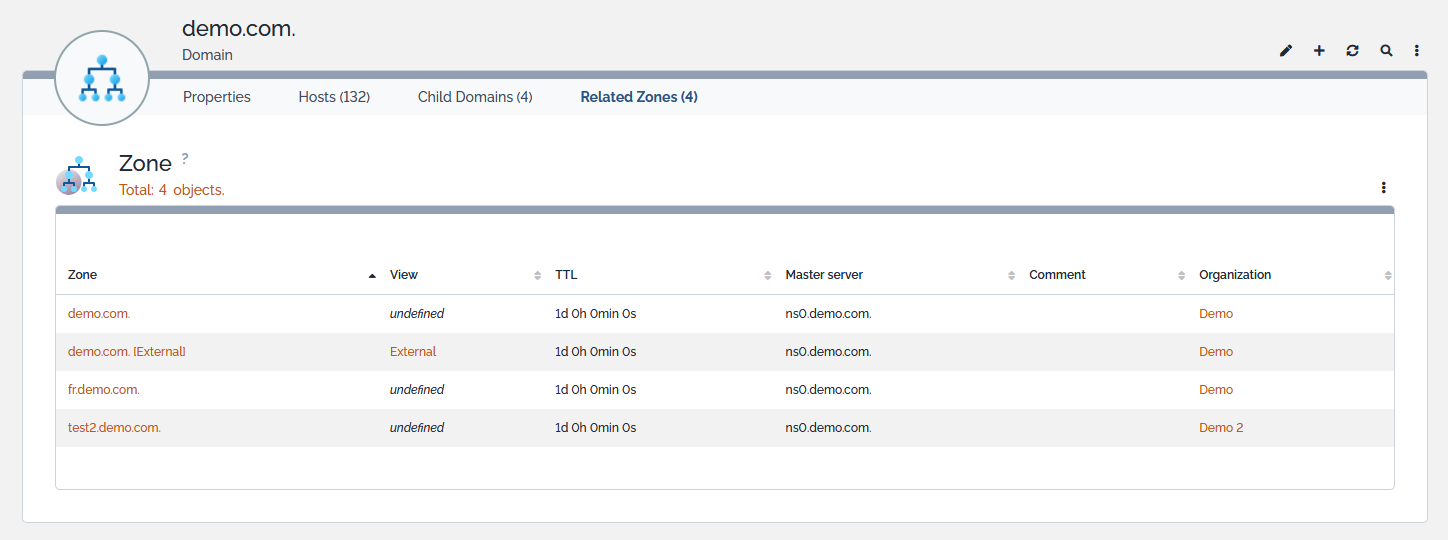Click the plus icon to add object
The image size is (1448, 540).
pos(1319,51)
